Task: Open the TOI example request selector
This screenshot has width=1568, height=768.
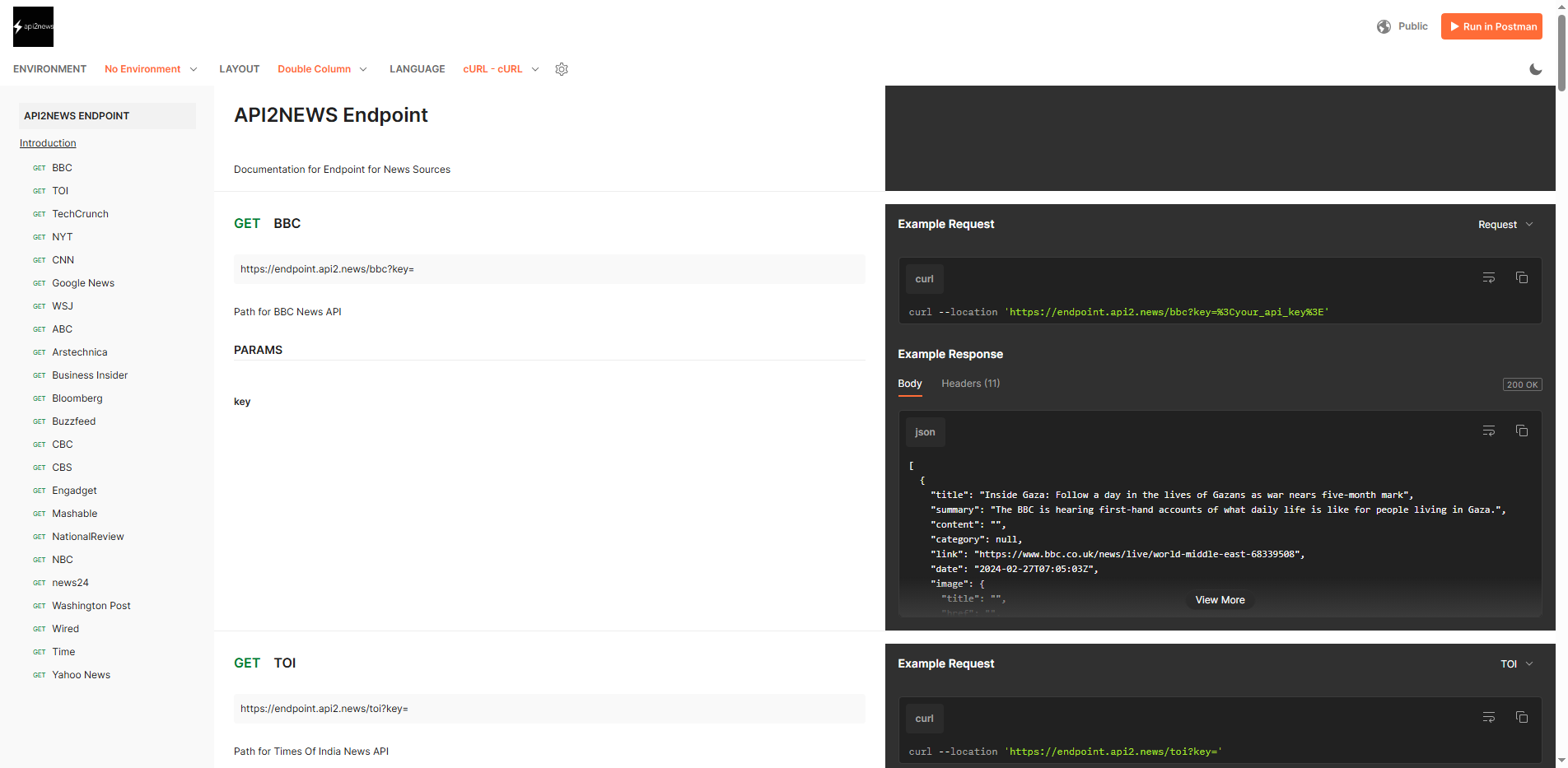Action: pos(1516,663)
